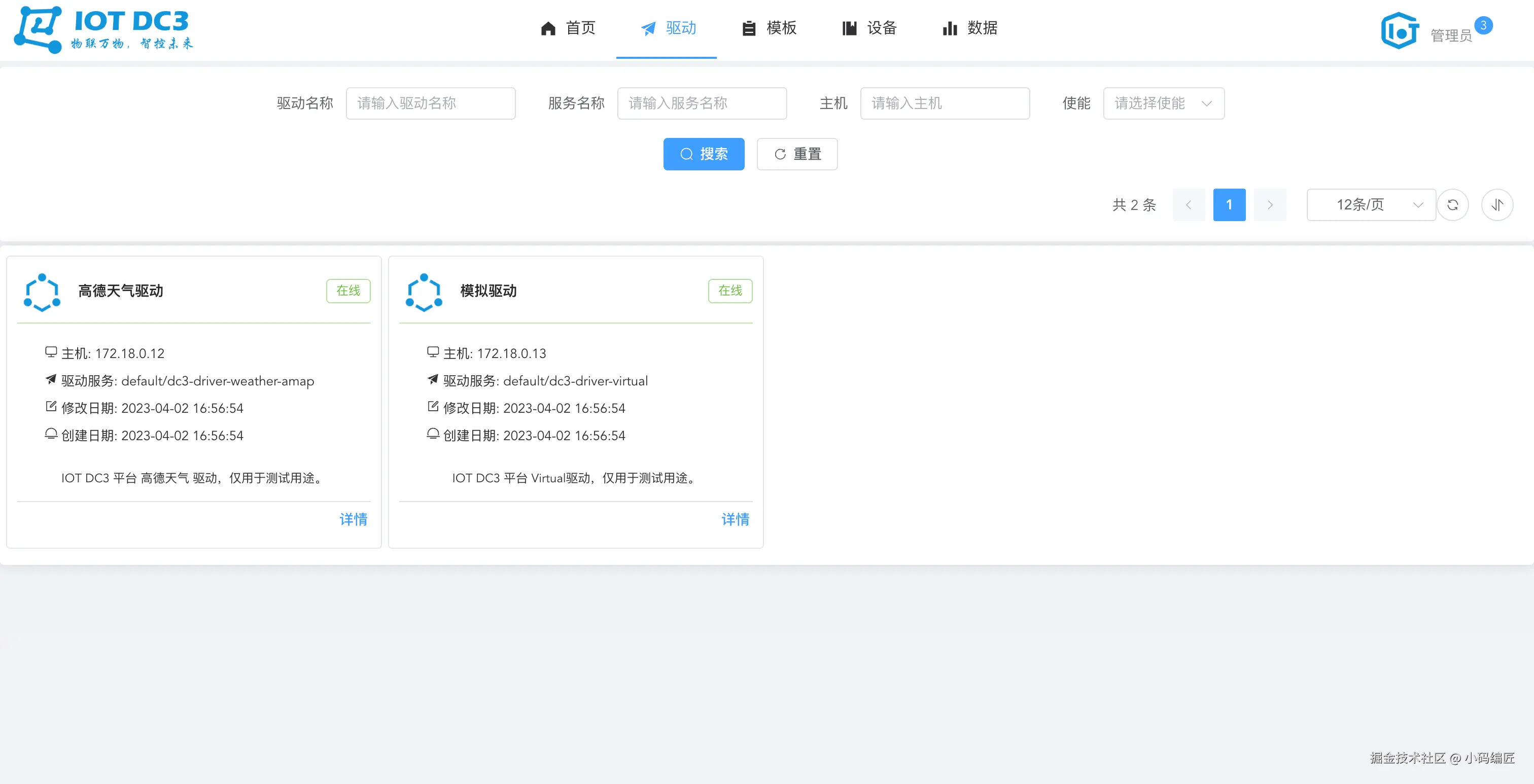Screen dimensions: 1534x784
Task: Go to the previous page arrow
Action: pos(1189,205)
